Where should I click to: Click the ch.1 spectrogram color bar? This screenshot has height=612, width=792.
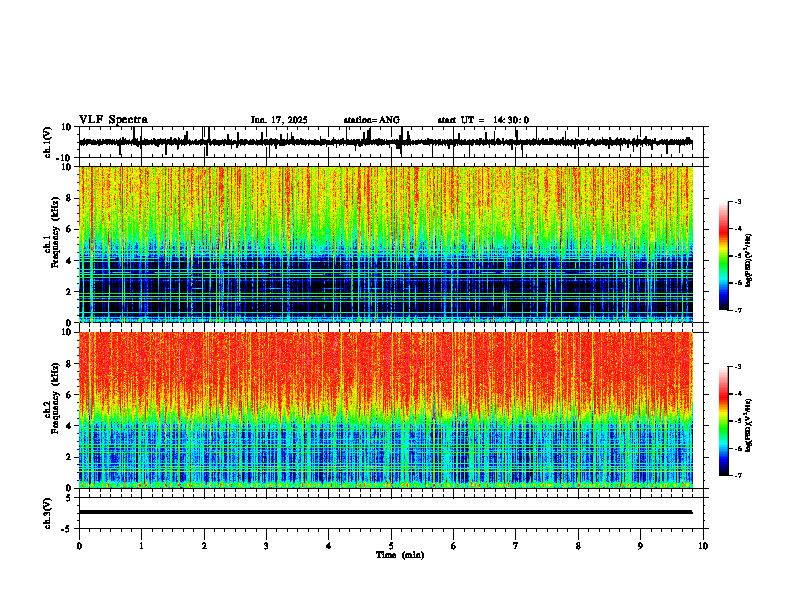pyautogui.click(x=723, y=256)
